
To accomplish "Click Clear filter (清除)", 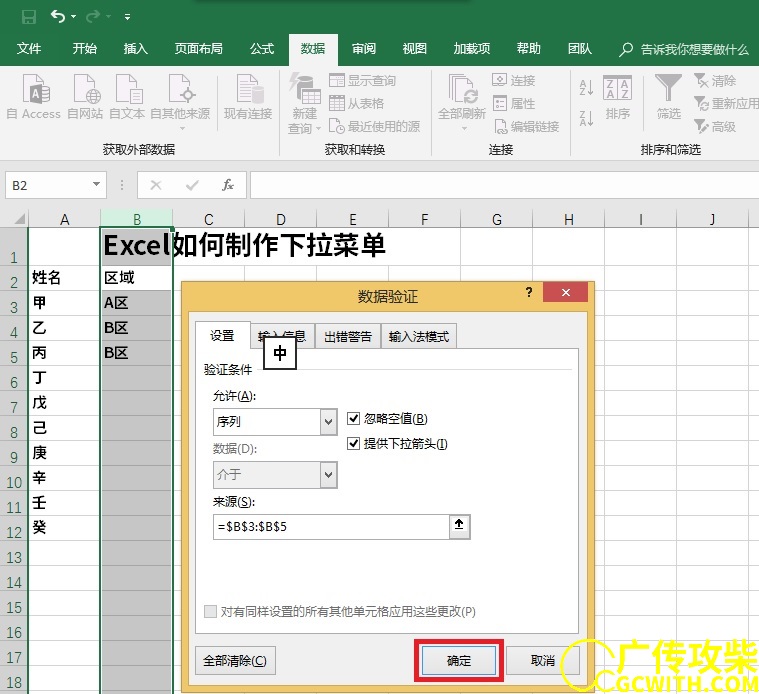I will (715, 80).
